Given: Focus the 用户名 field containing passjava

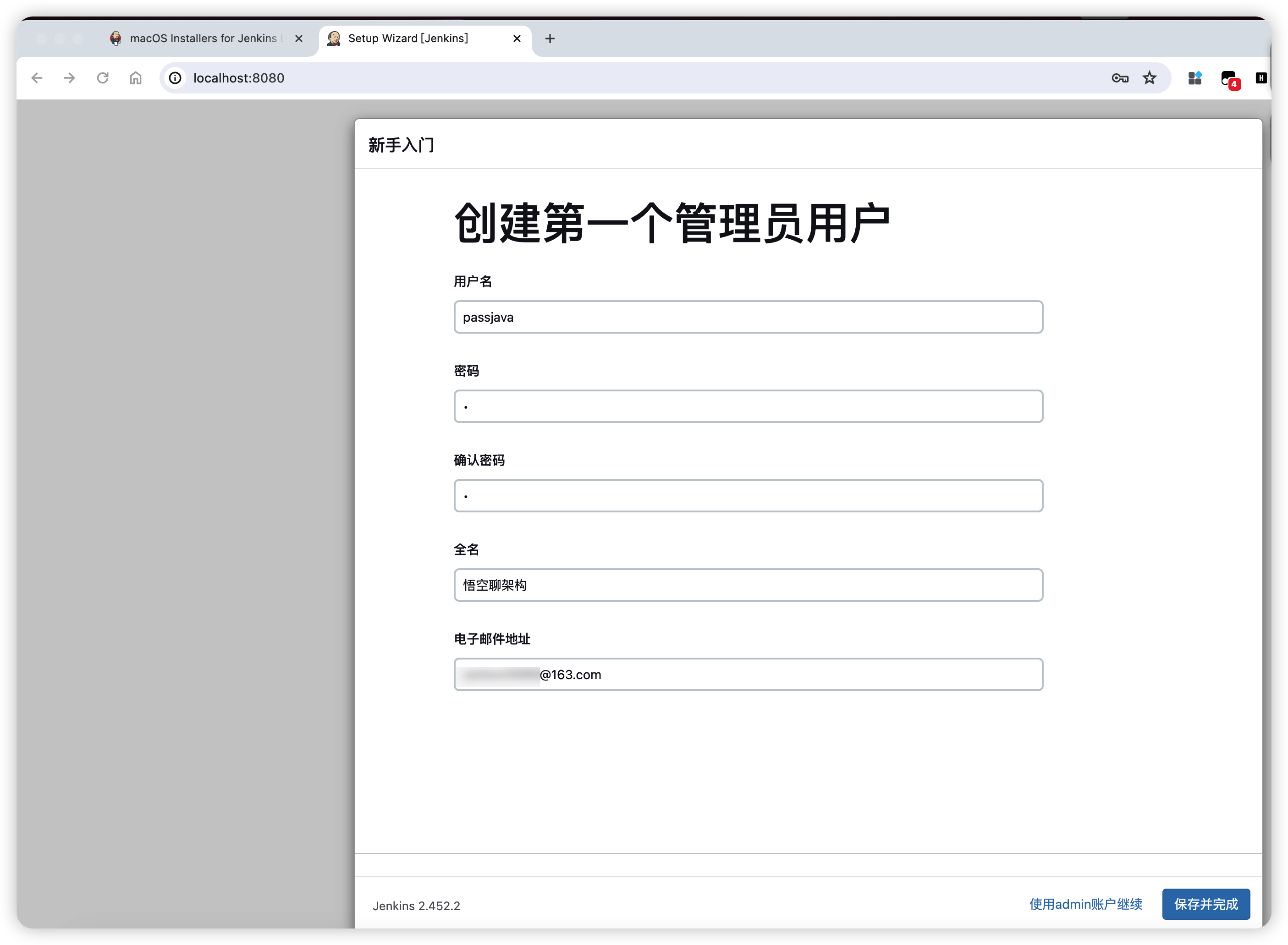Looking at the screenshot, I should click(748, 317).
